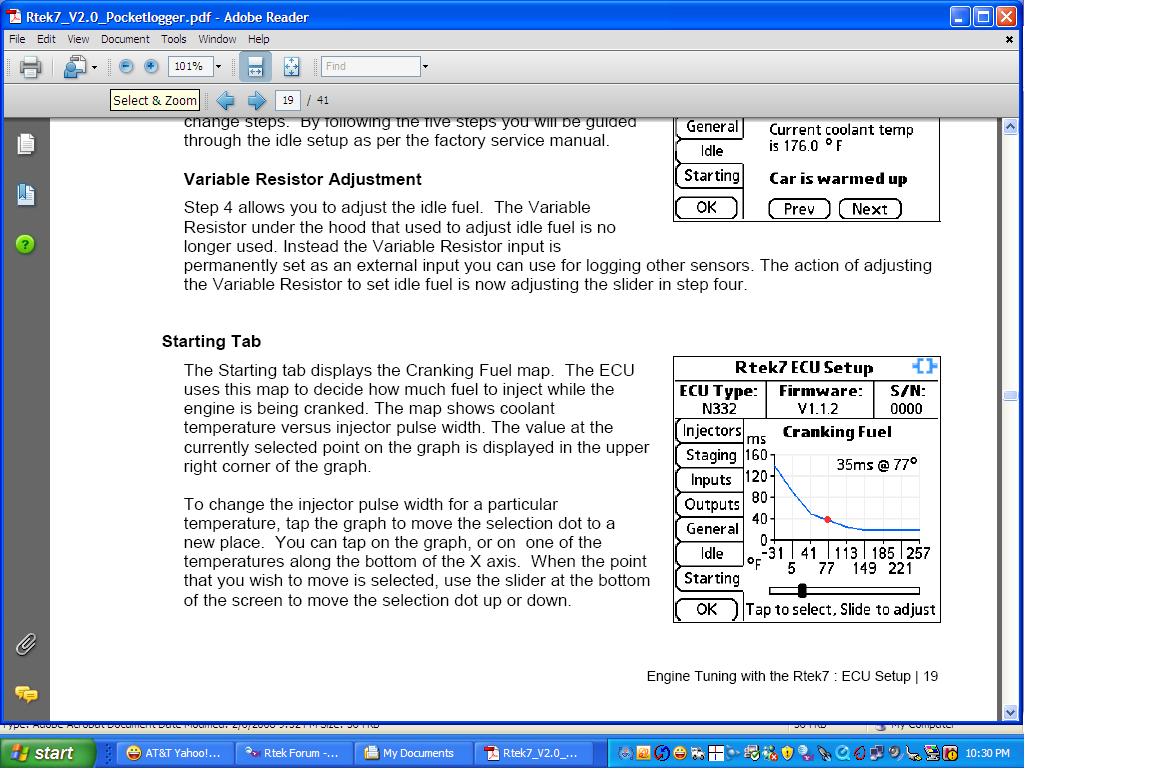Open the Document menu
This screenshot has height=778, width=1168.
click(x=125, y=39)
